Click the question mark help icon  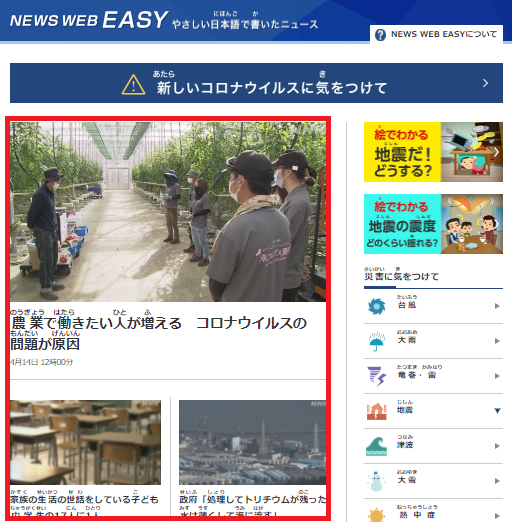point(380,35)
